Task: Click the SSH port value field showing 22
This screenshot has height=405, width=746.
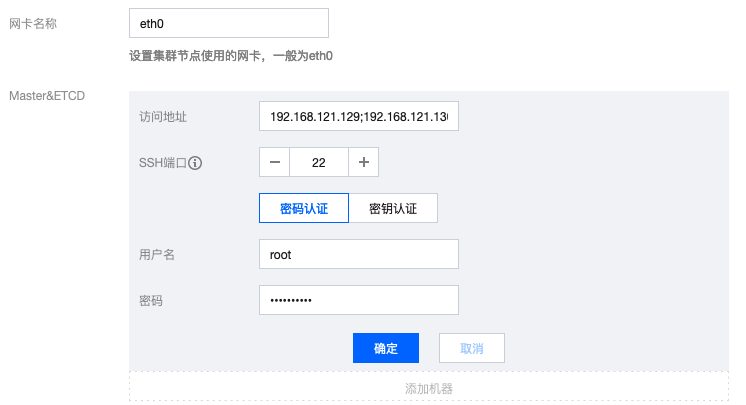Action: (x=319, y=162)
